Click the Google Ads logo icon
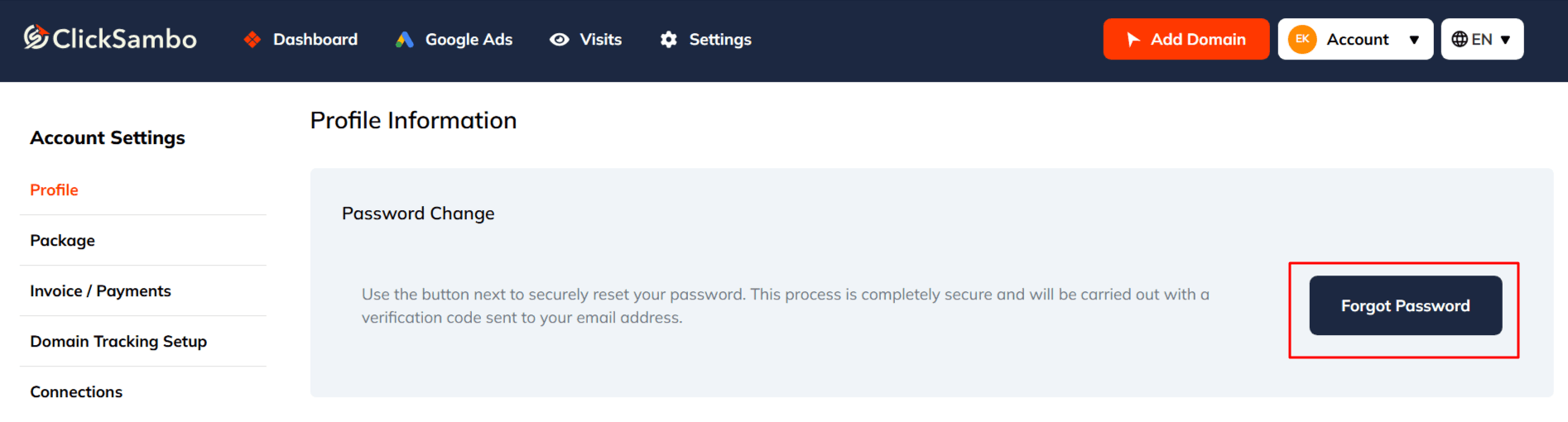This screenshot has height=422, width=1568. pyautogui.click(x=404, y=40)
